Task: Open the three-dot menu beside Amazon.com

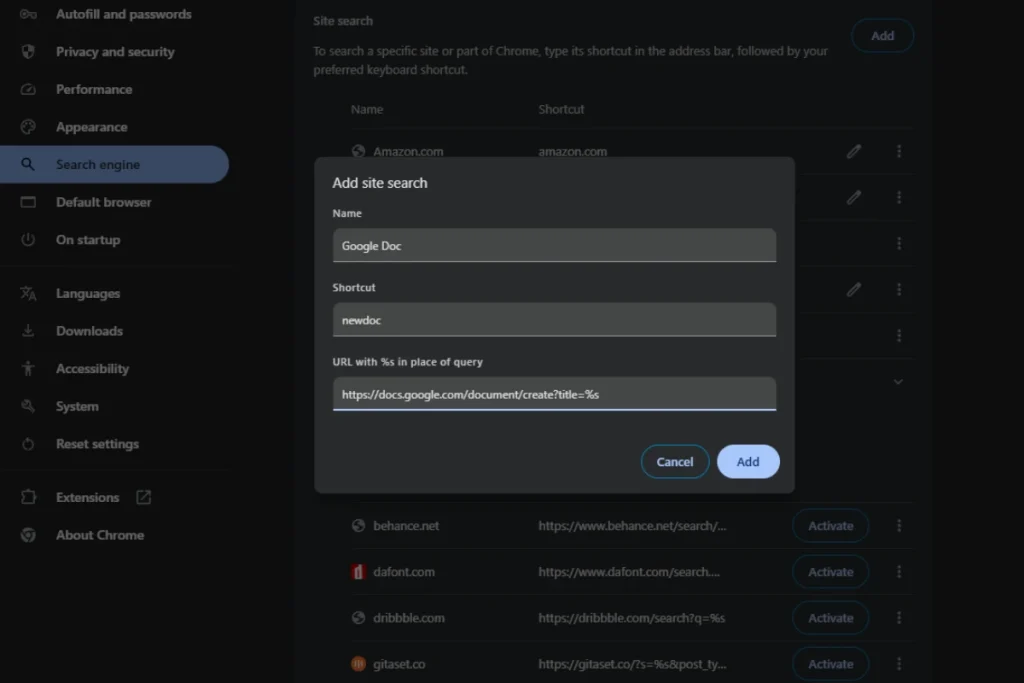Action: 898,151
